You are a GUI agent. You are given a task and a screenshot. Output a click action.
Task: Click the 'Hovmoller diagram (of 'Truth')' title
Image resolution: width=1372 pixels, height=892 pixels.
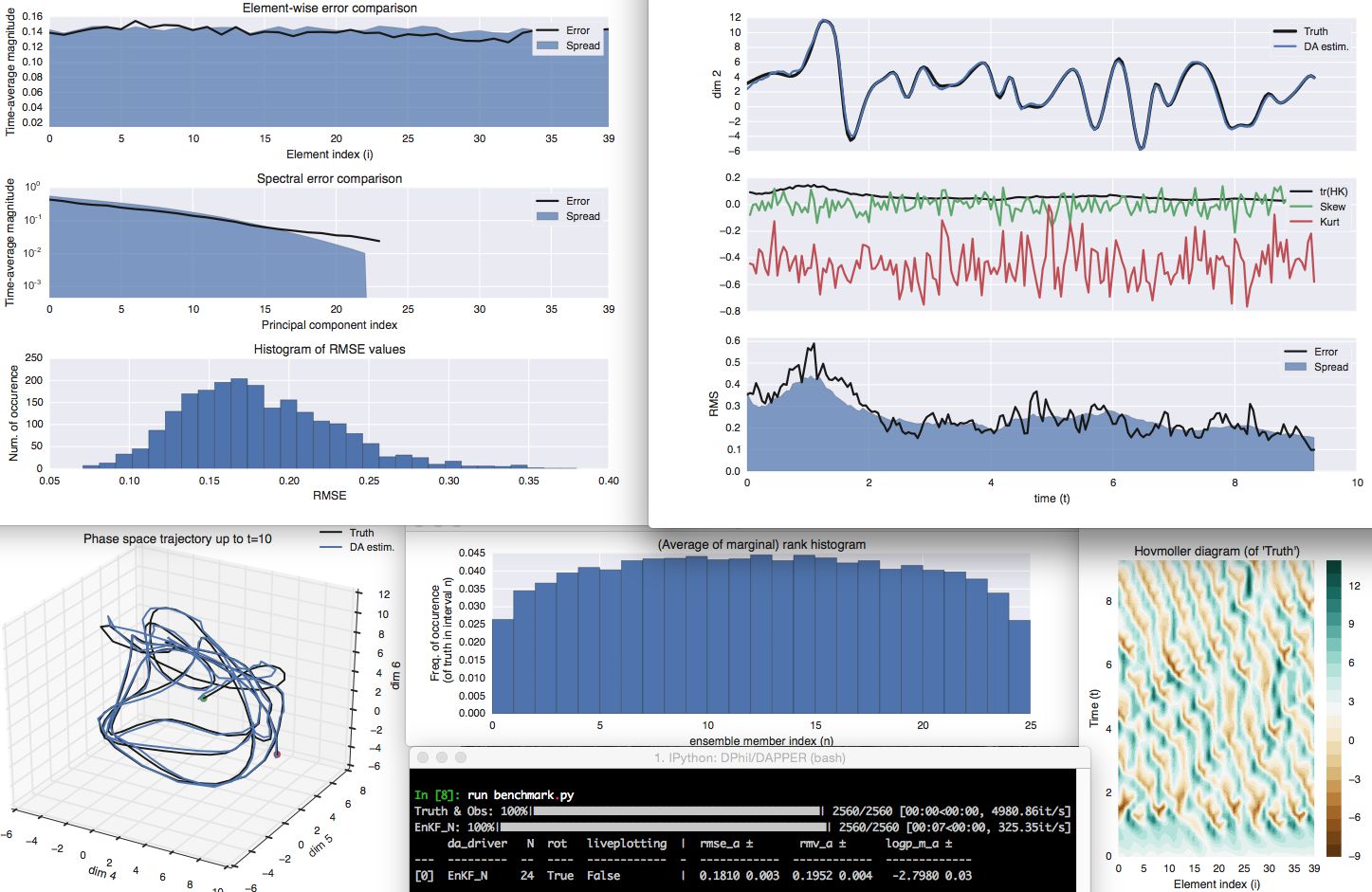tap(1217, 551)
